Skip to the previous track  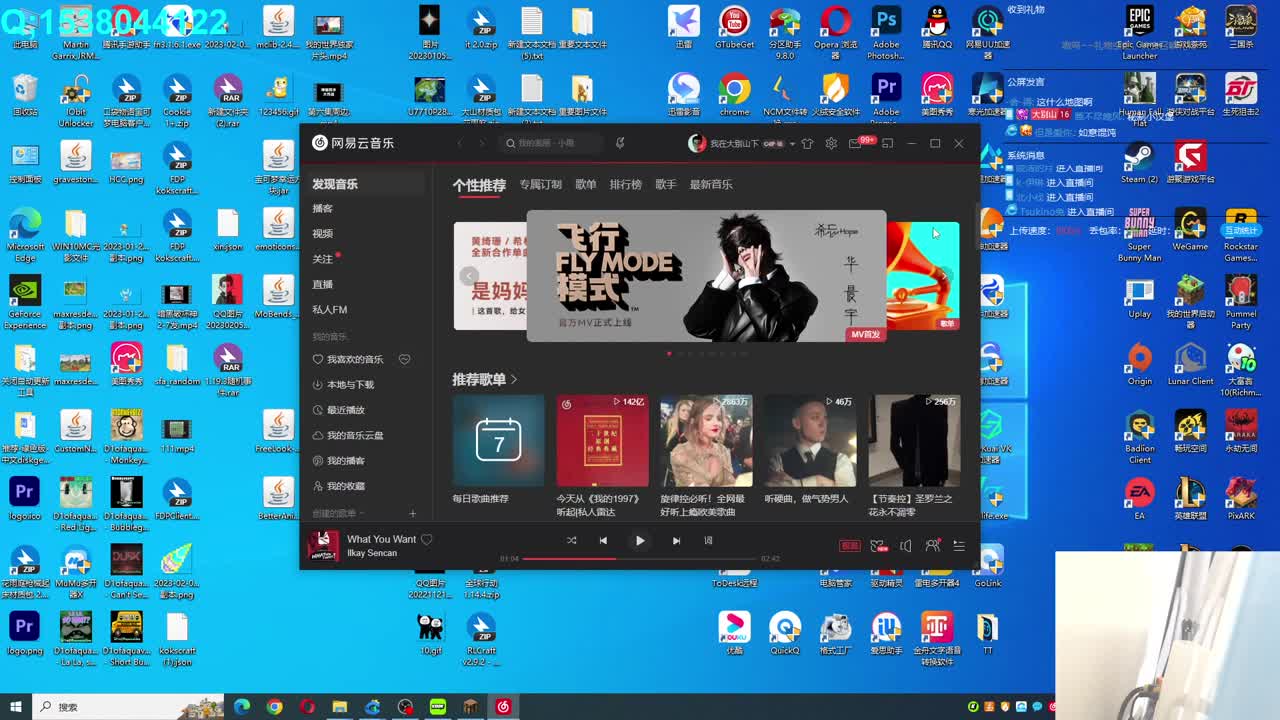603,541
